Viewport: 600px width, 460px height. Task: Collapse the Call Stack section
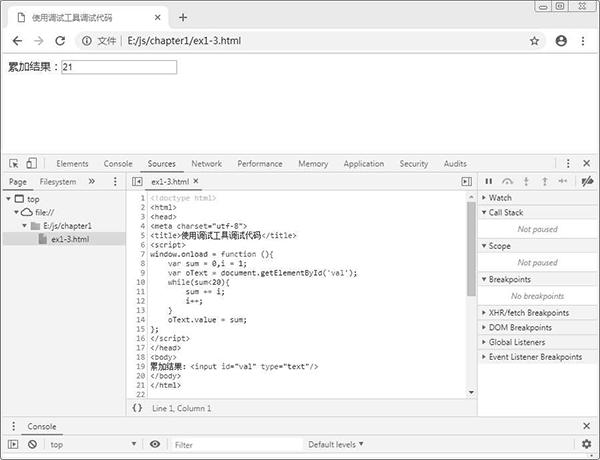[537, 212]
